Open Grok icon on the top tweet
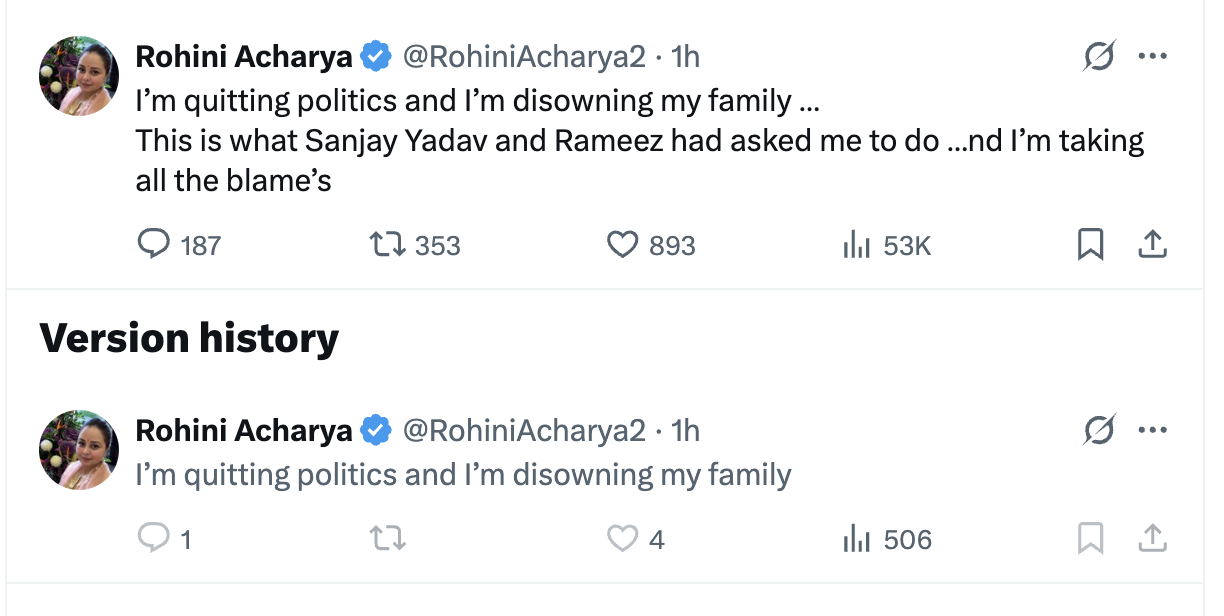Screen dimensions: 1224x616 1099,58
